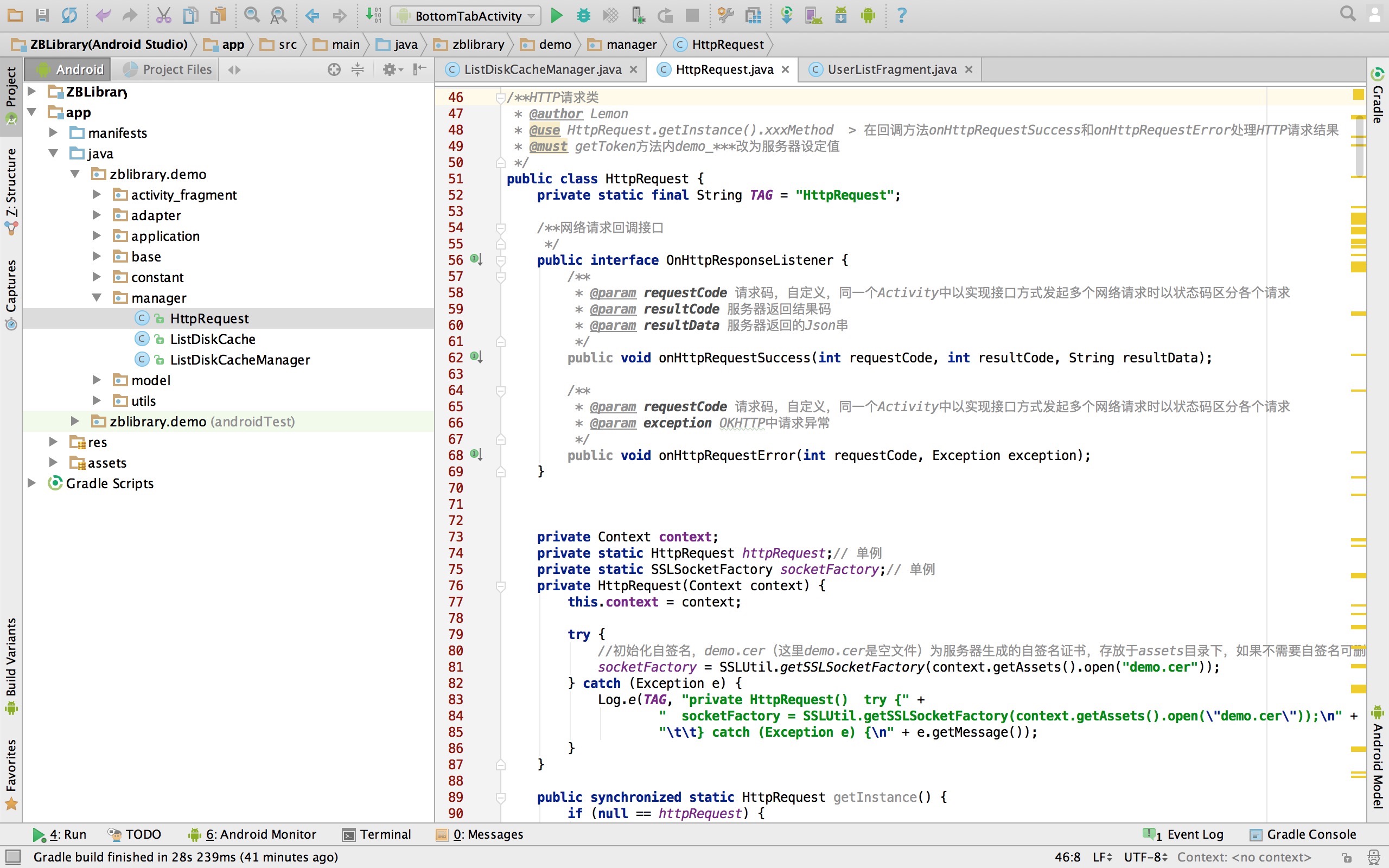Open the AVD Manager icon in toolbar
This screenshot has width=1389, height=868.
(x=813, y=16)
